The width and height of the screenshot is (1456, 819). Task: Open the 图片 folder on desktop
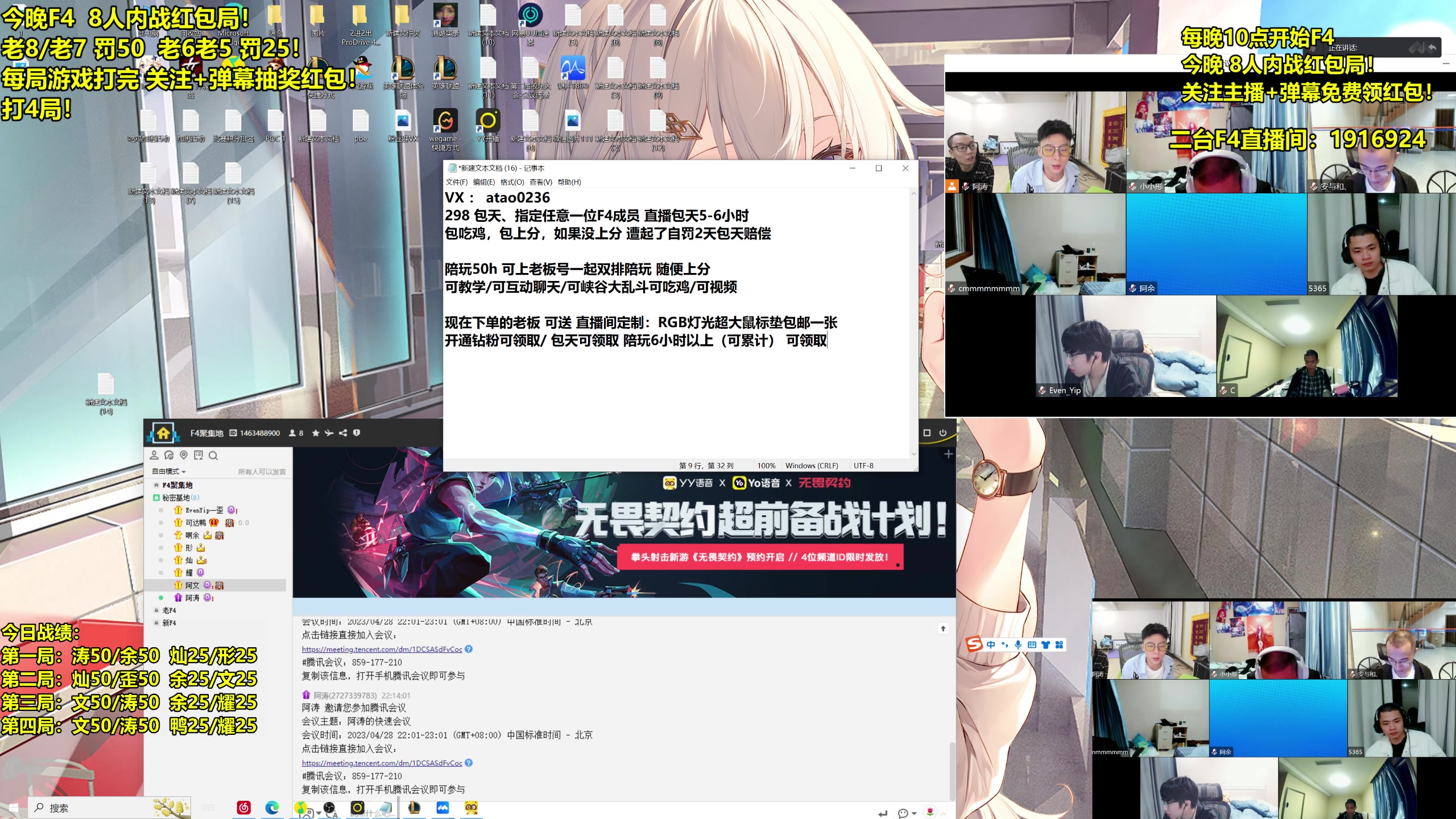click(317, 20)
